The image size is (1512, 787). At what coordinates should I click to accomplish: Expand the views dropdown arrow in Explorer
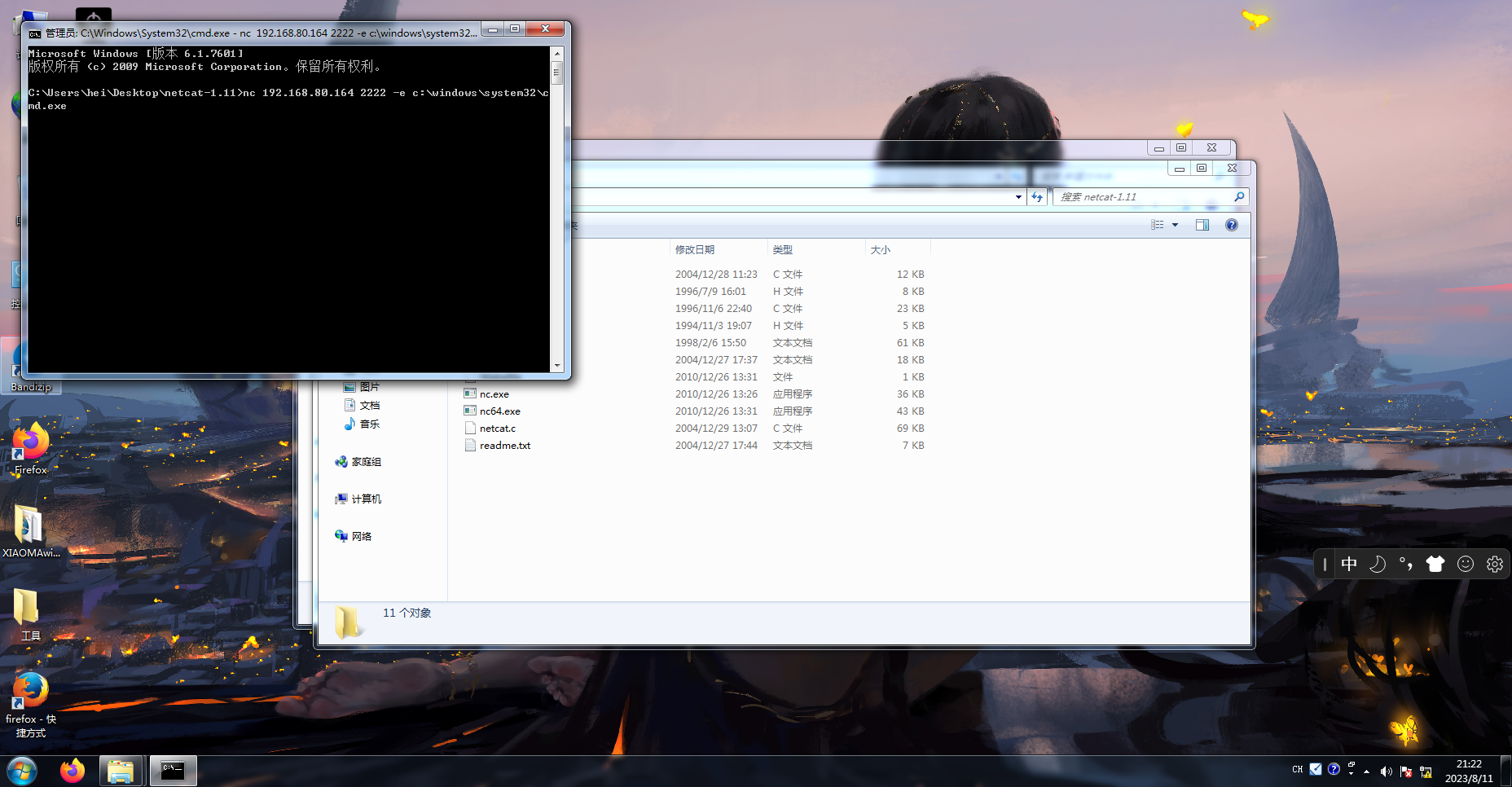pyautogui.click(x=1175, y=225)
